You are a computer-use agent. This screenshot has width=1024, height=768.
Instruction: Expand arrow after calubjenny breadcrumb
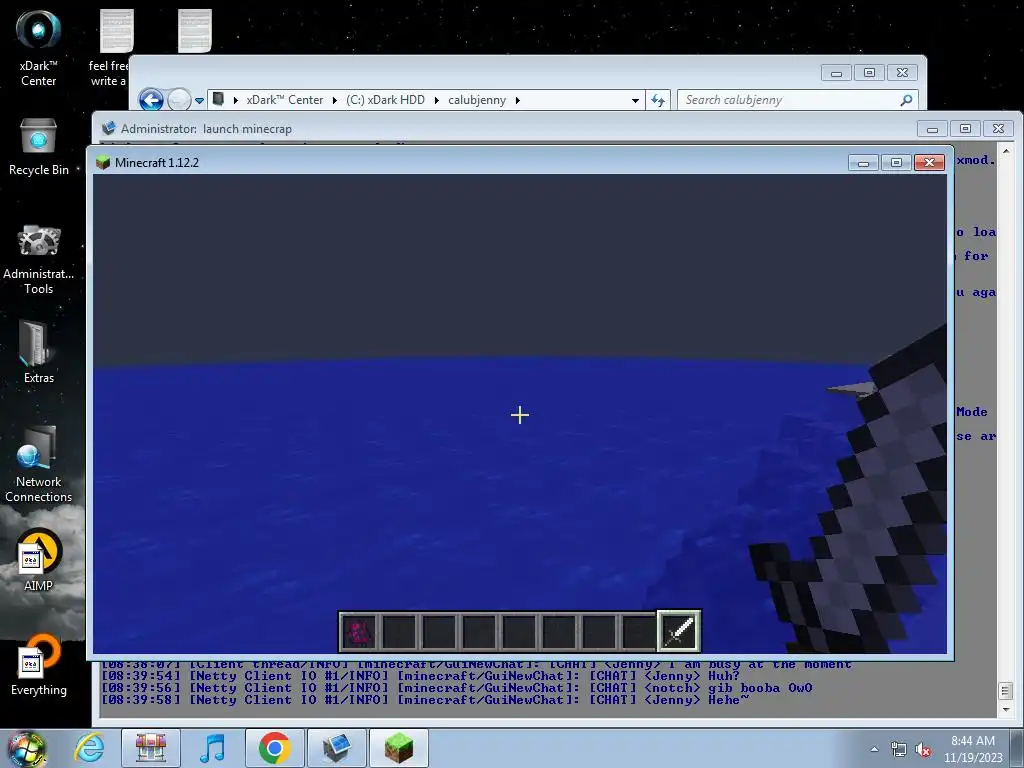pos(518,101)
